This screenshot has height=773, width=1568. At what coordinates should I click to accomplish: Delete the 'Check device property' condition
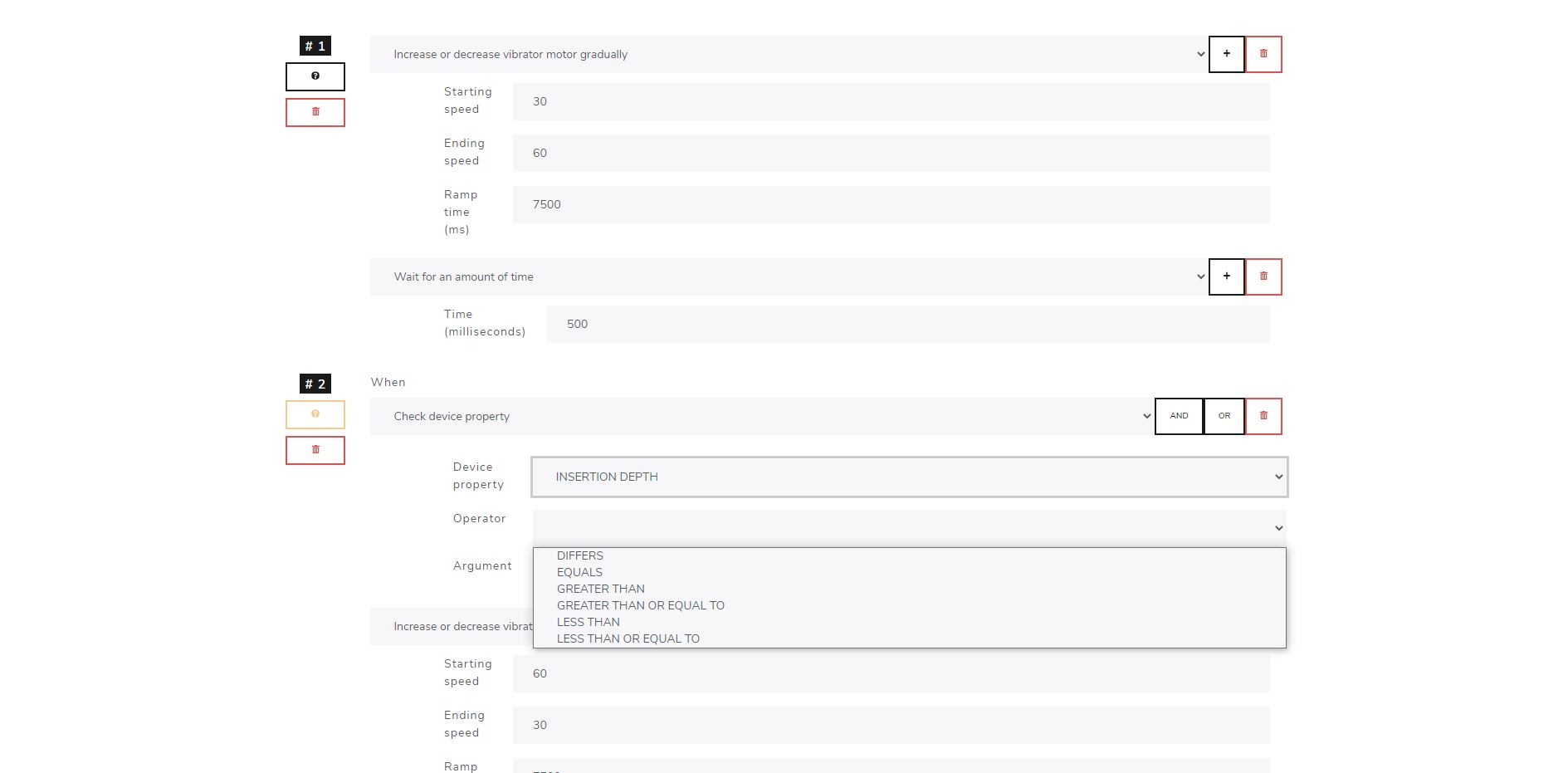[1263, 416]
